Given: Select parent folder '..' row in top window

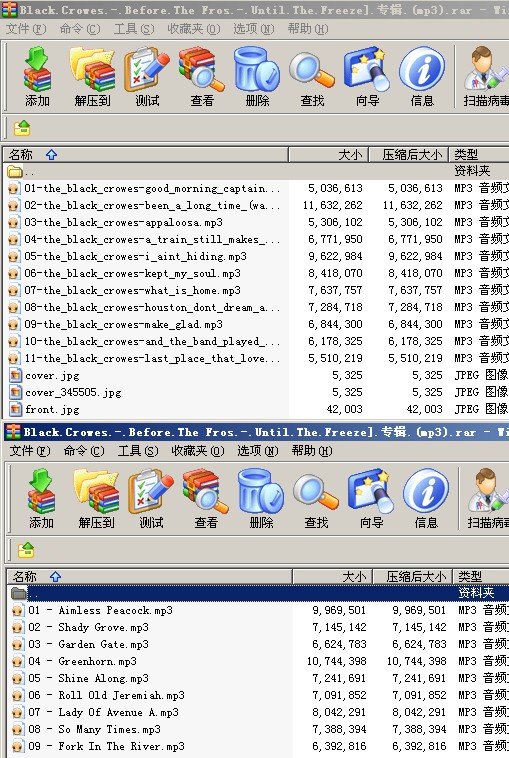Looking at the screenshot, I should click(256, 171).
